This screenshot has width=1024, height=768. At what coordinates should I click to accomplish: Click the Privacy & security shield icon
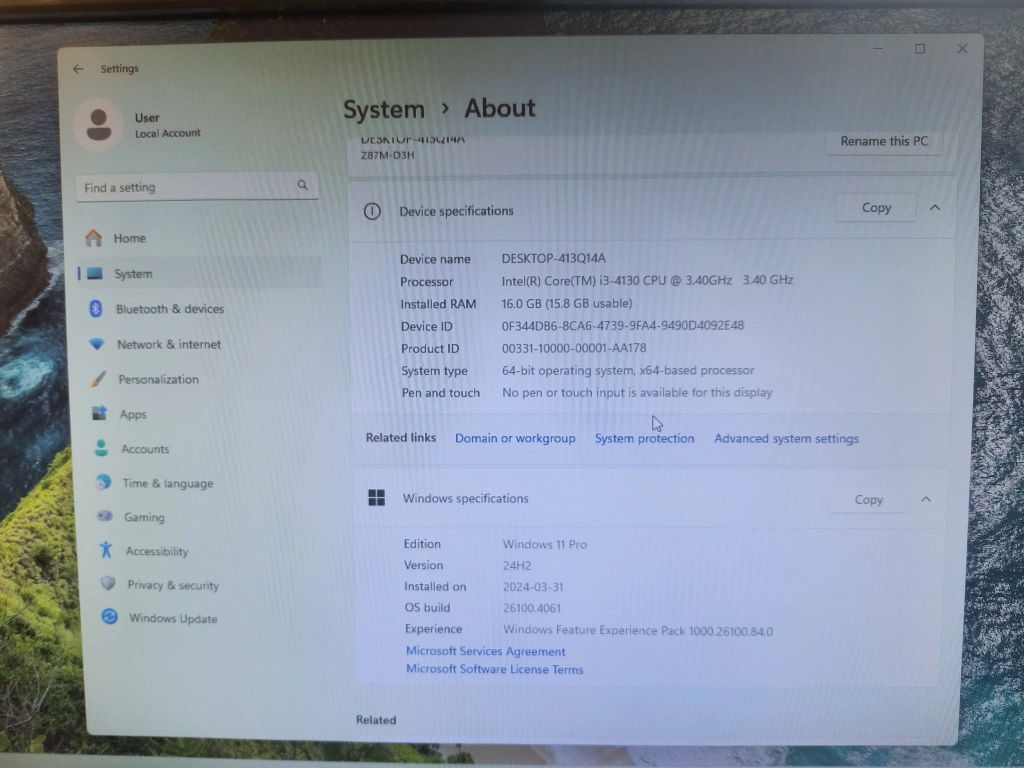[x=108, y=584]
